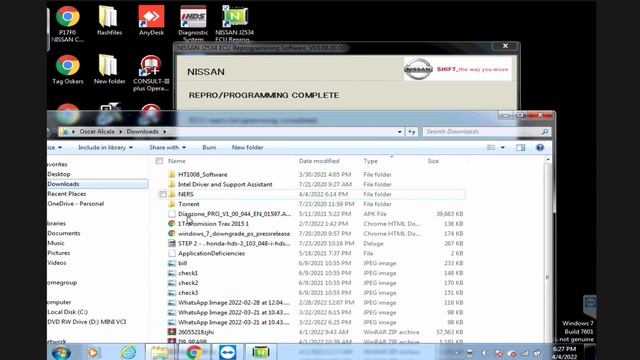
Task: Expand the Oscar Alcala breadcrumb arrow
Action: click(x=120, y=131)
